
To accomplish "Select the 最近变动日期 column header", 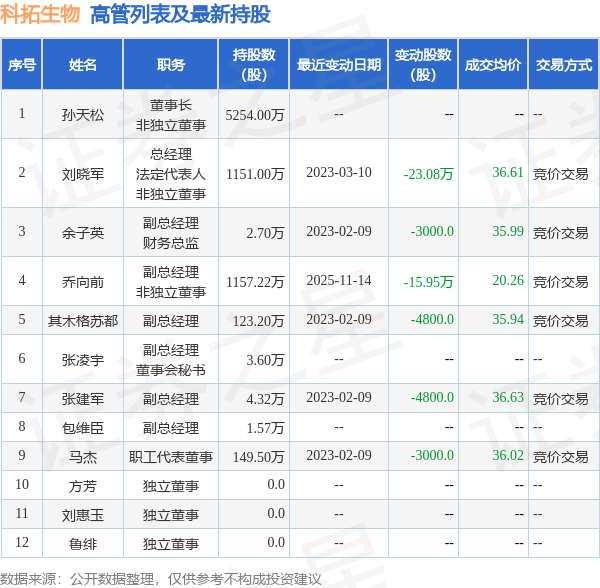I will pyautogui.click(x=339, y=64).
